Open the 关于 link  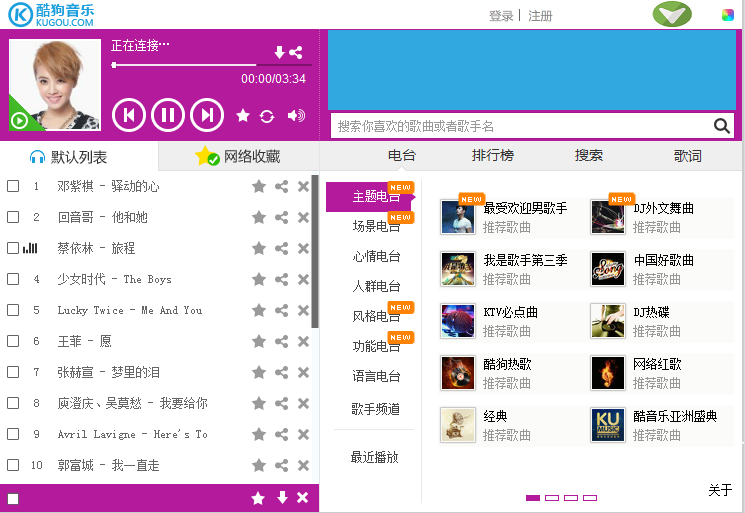tap(720, 490)
